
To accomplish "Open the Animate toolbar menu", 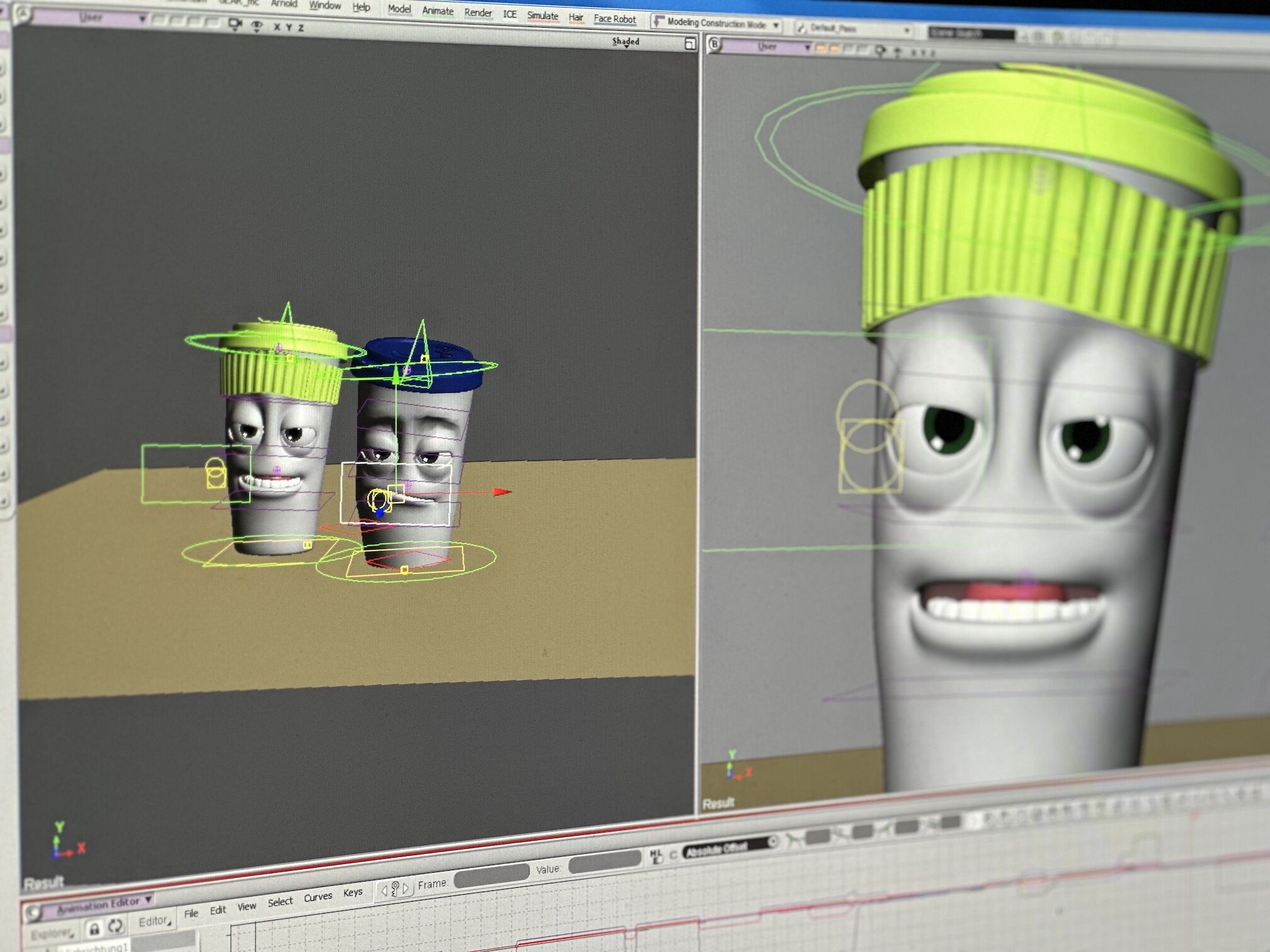I will (437, 11).
